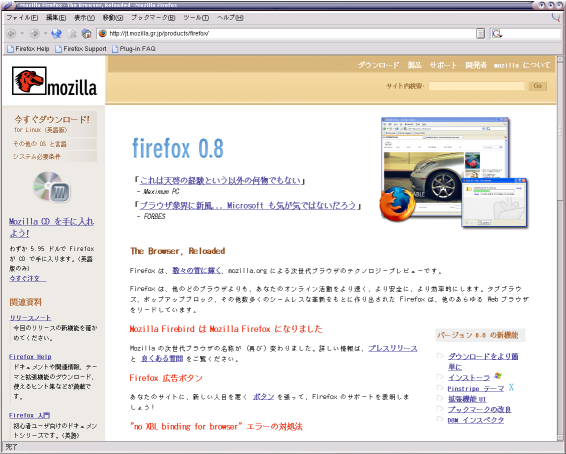Screen dimensions: 566x454
Task: Click the Firefox globe logo on screenshot
Action: coord(397,204)
